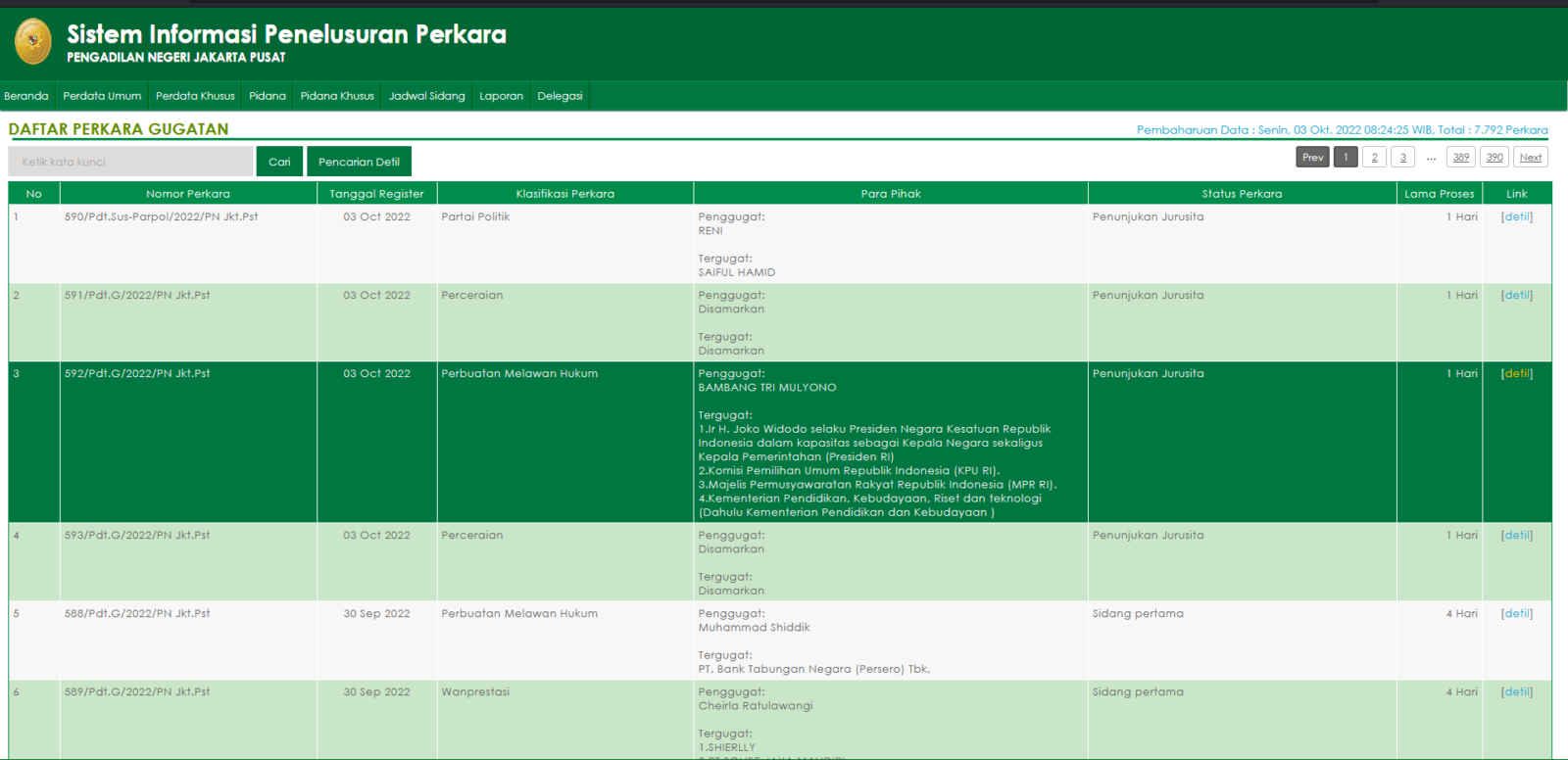Image resolution: width=1568 pixels, height=760 pixels.
Task: Open Pencarian Detil advanced search
Action: [359, 162]
